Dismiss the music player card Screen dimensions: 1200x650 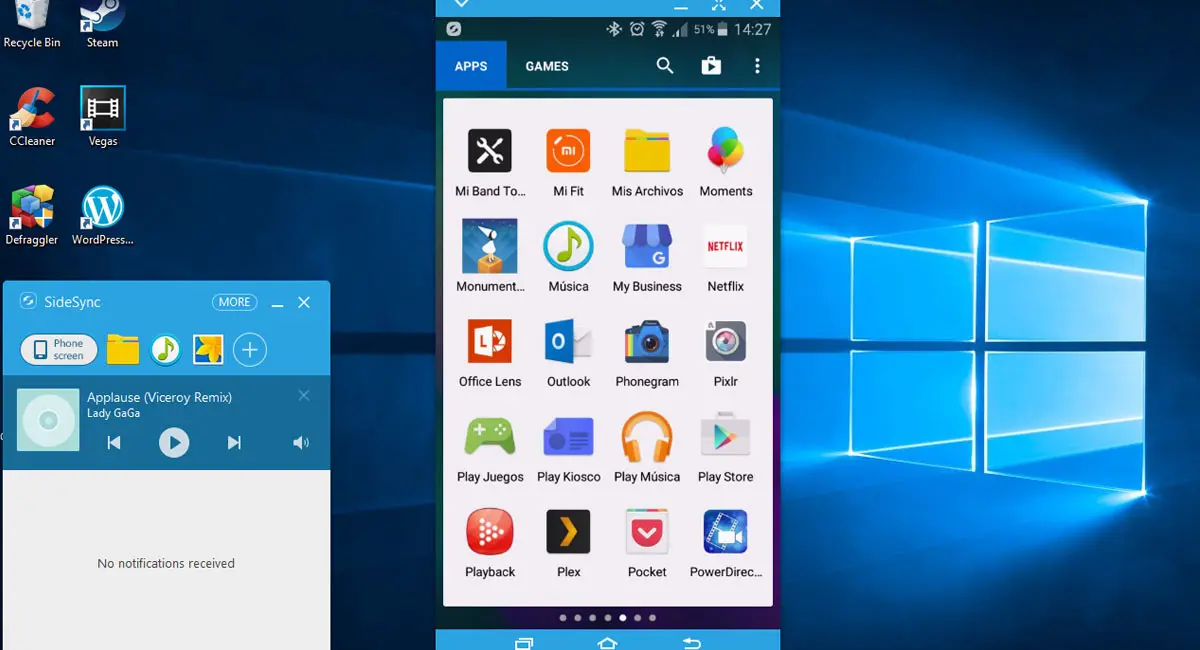coord(304,396)
